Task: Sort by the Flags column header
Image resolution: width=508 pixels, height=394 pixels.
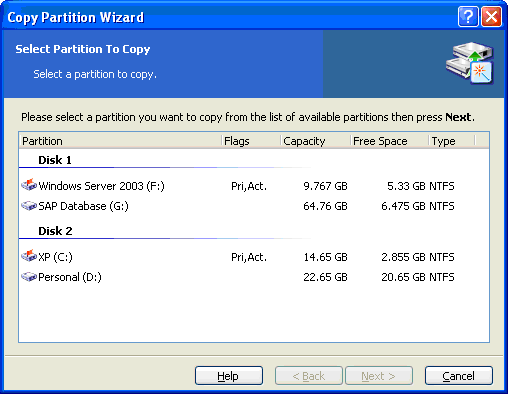Action: coord(251,141)
